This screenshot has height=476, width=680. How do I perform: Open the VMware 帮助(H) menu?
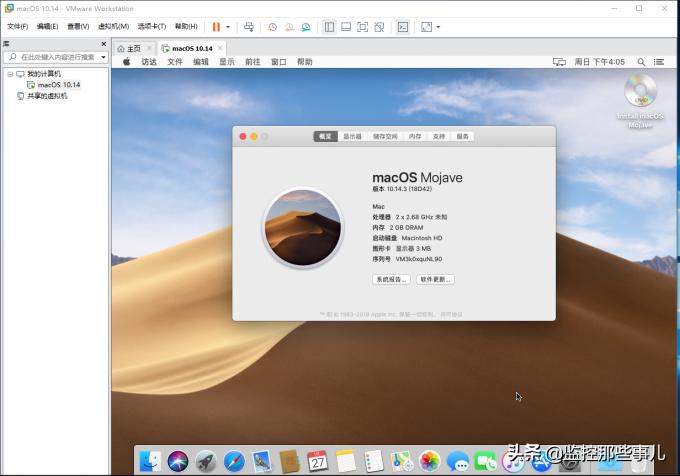(186, 26)
